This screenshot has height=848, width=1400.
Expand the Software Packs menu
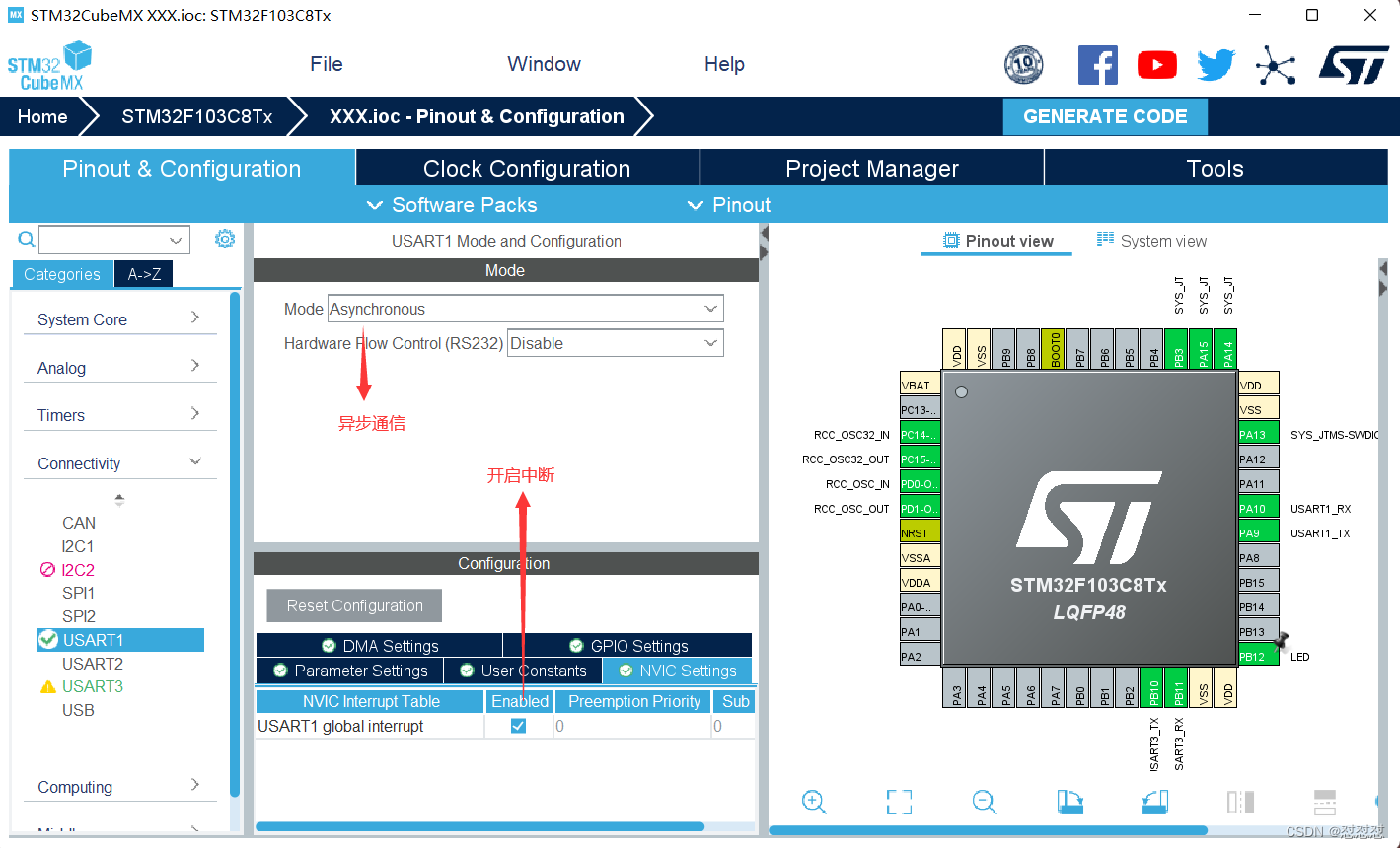click(453, 205)
